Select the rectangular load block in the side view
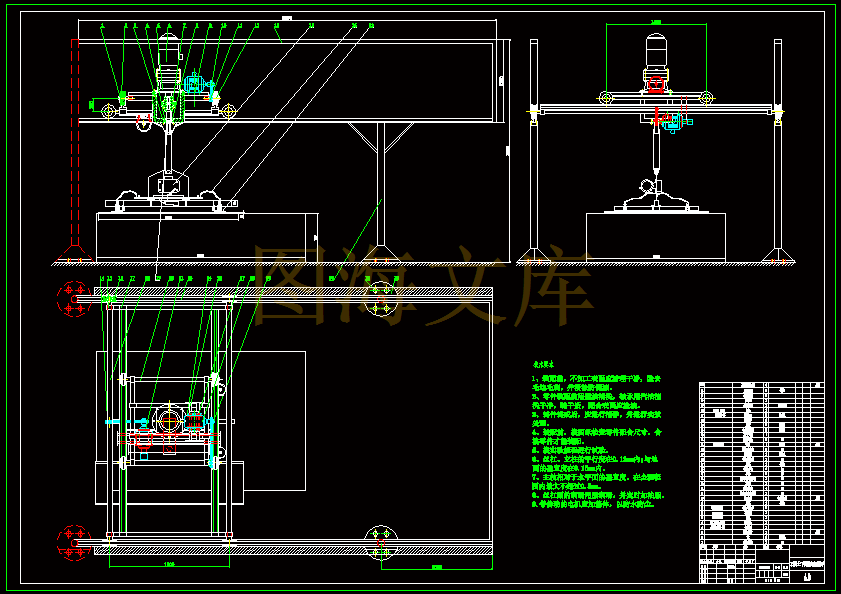 pos(655,237)
